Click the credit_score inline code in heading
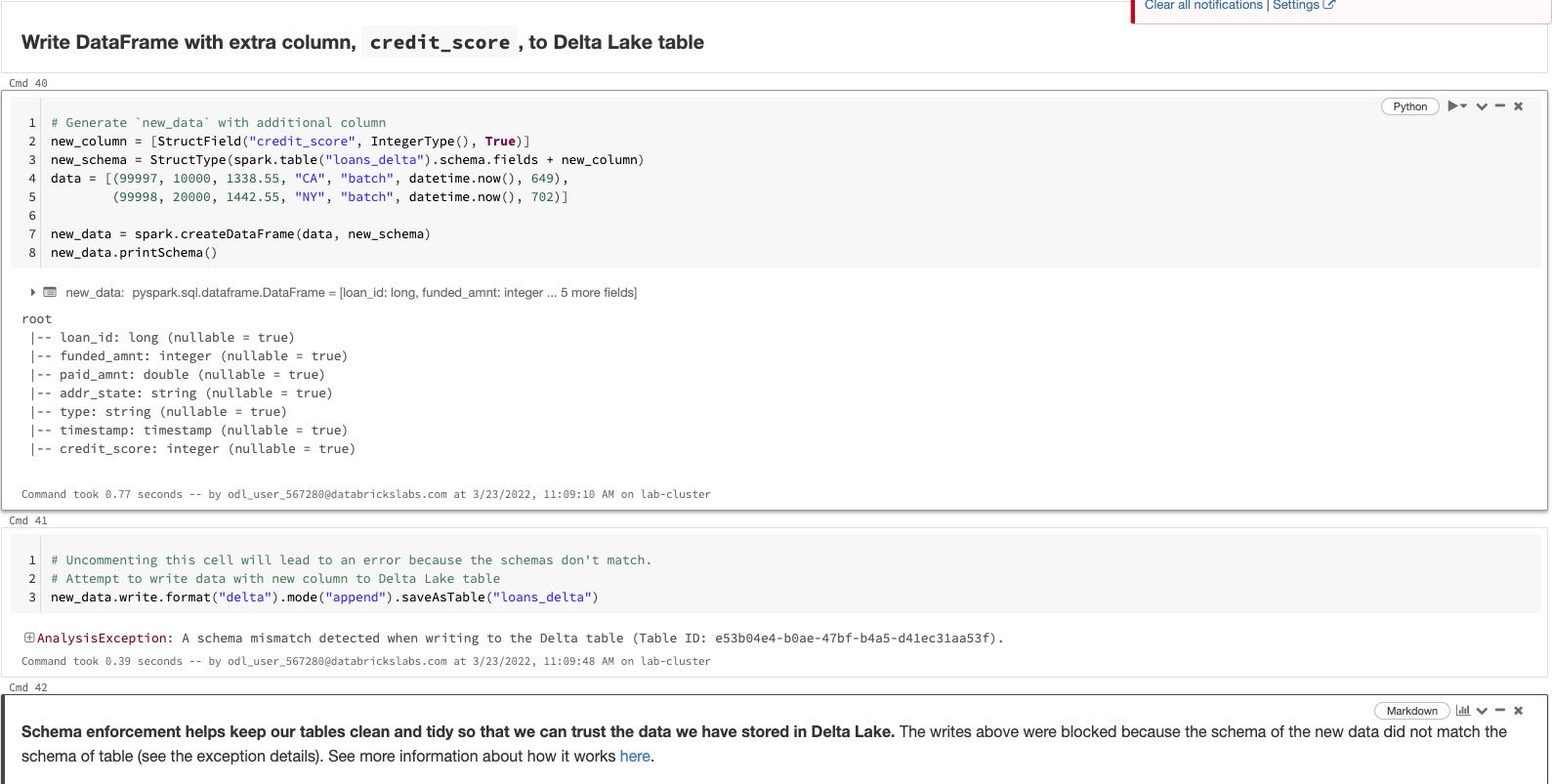The width and height of the screenshot is (1552, 784). pos(440,42)
